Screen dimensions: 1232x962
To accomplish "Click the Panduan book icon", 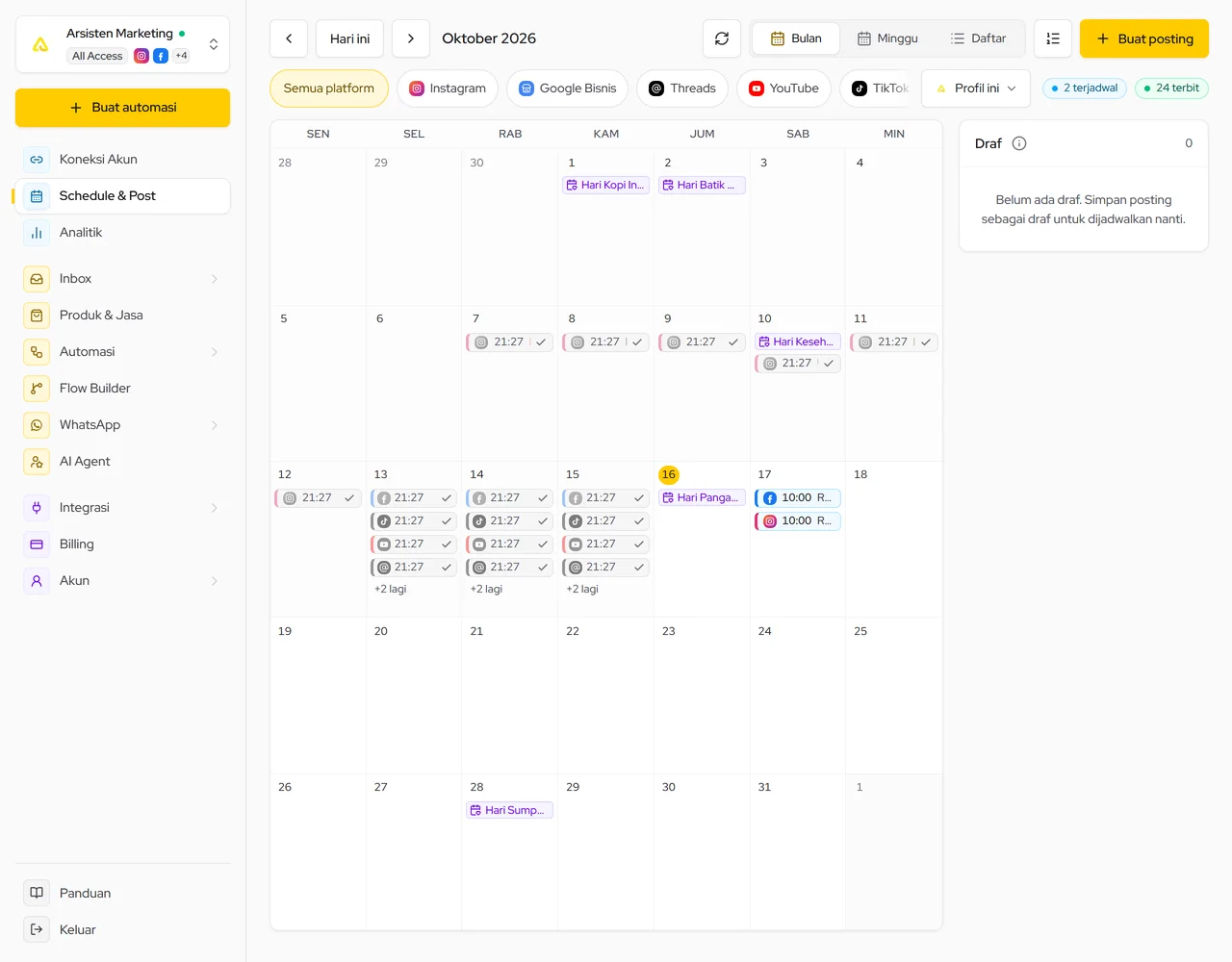I will (37, 893).
